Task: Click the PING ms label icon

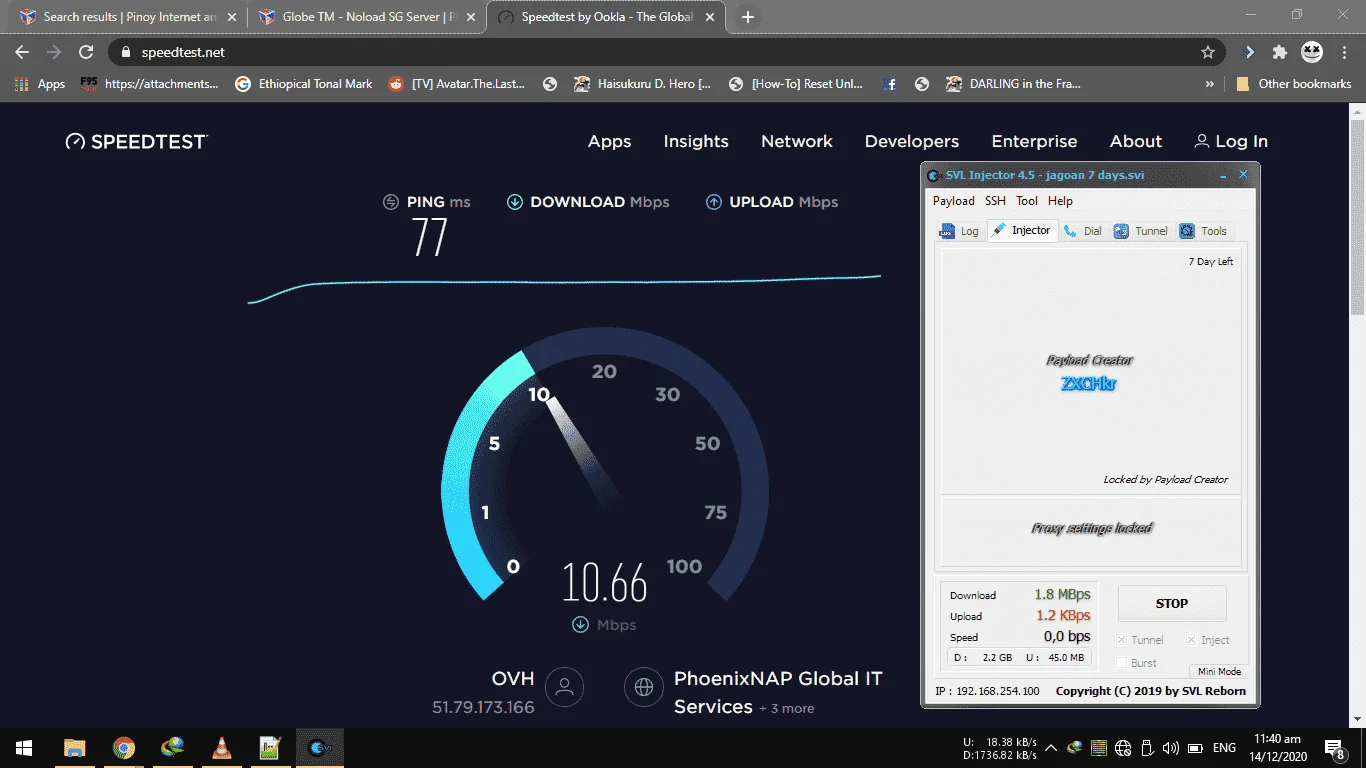Action: (x=391, y=202)
